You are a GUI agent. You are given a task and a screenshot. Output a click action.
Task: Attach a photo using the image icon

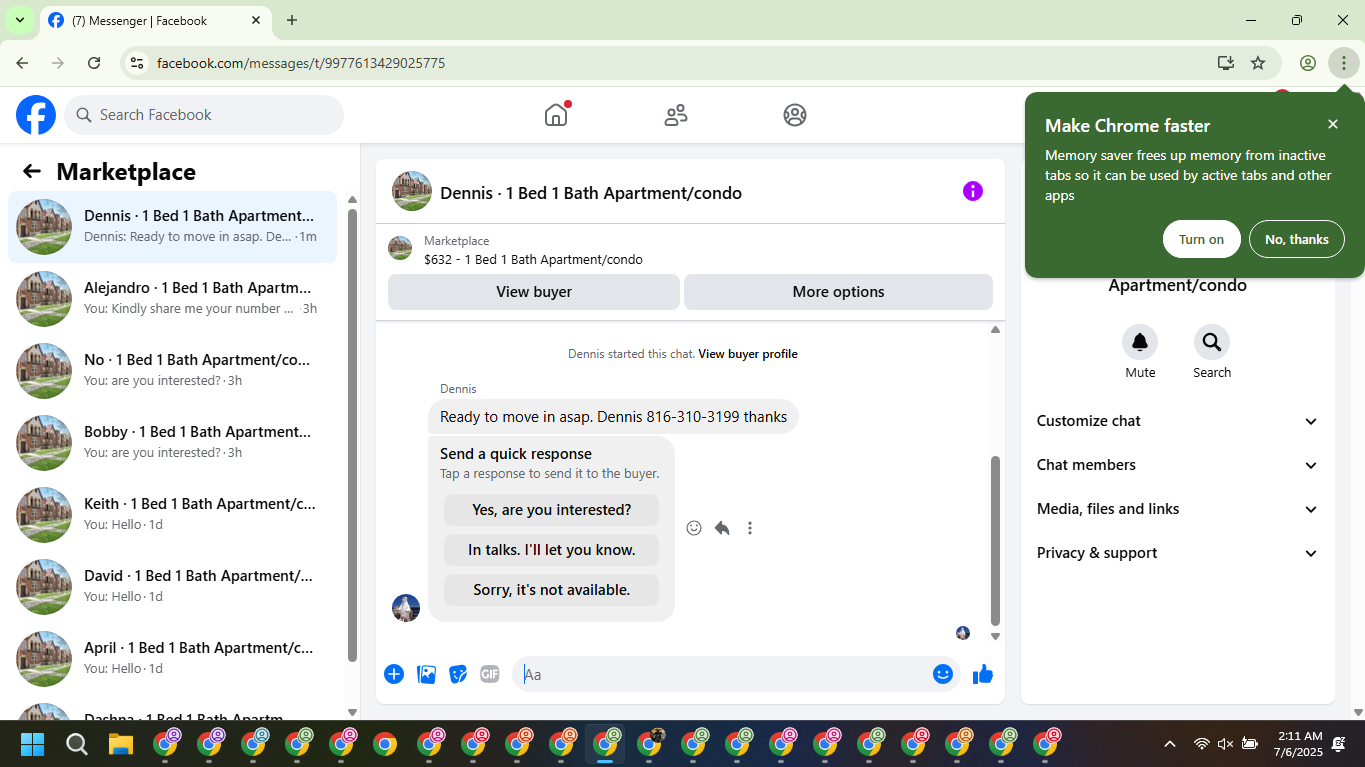point(426,674)
